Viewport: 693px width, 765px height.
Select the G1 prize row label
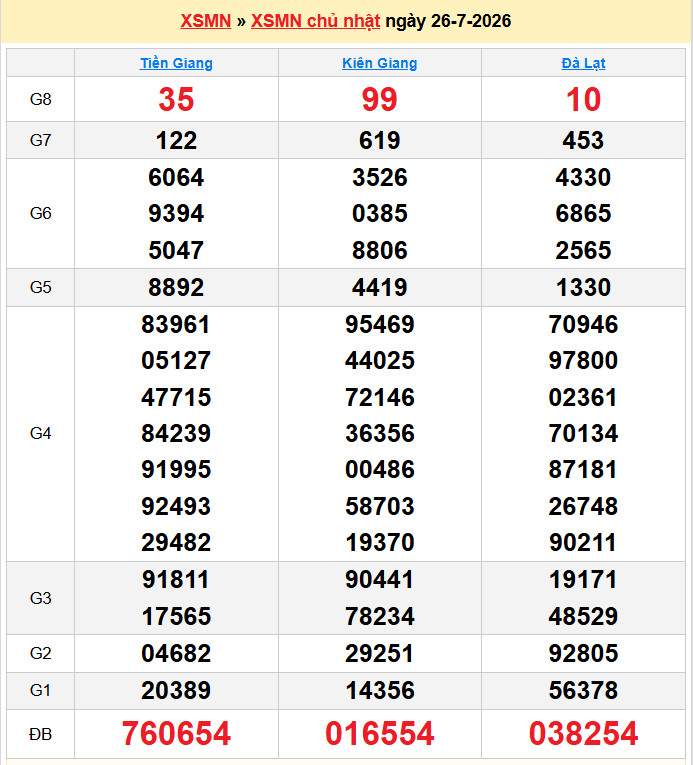pos(41,690)
